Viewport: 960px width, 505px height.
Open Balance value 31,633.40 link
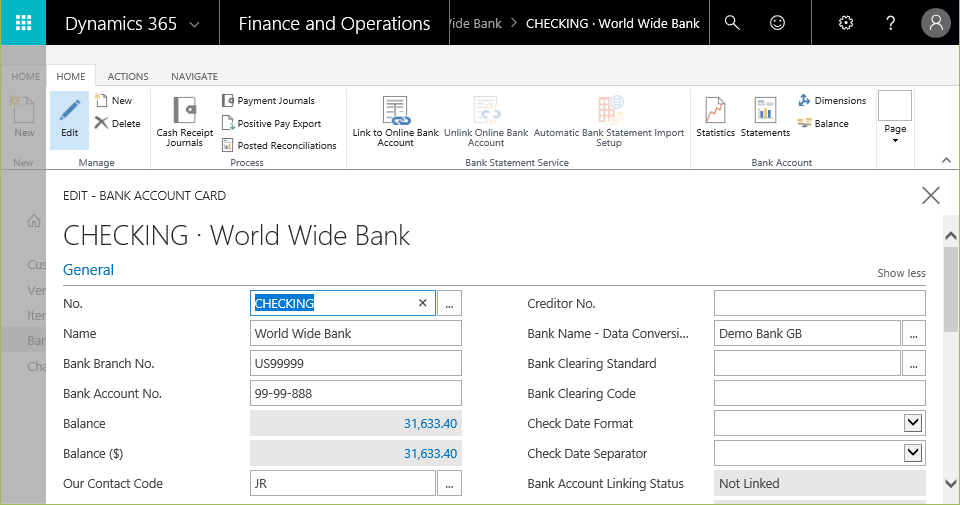tap(430, 424)
